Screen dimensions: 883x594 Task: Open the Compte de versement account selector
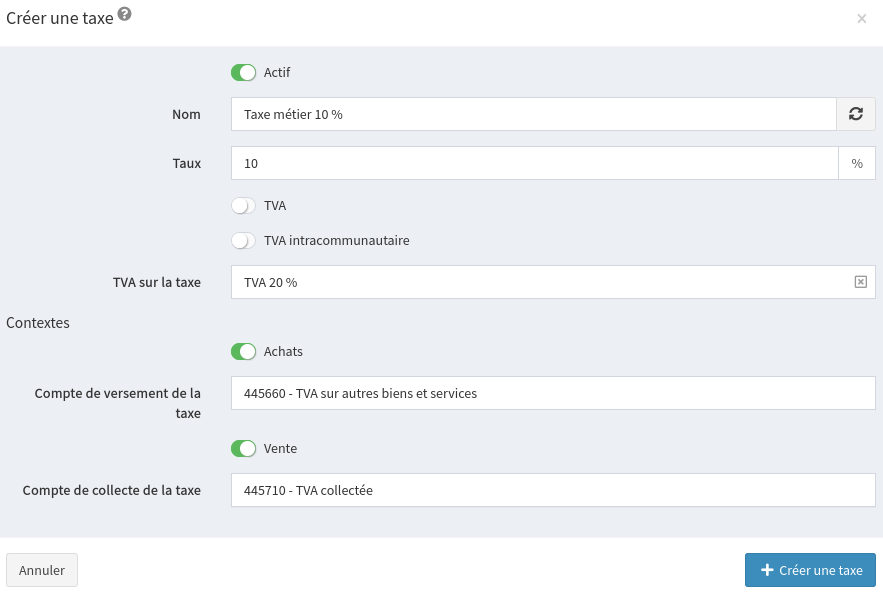(552, 393)
